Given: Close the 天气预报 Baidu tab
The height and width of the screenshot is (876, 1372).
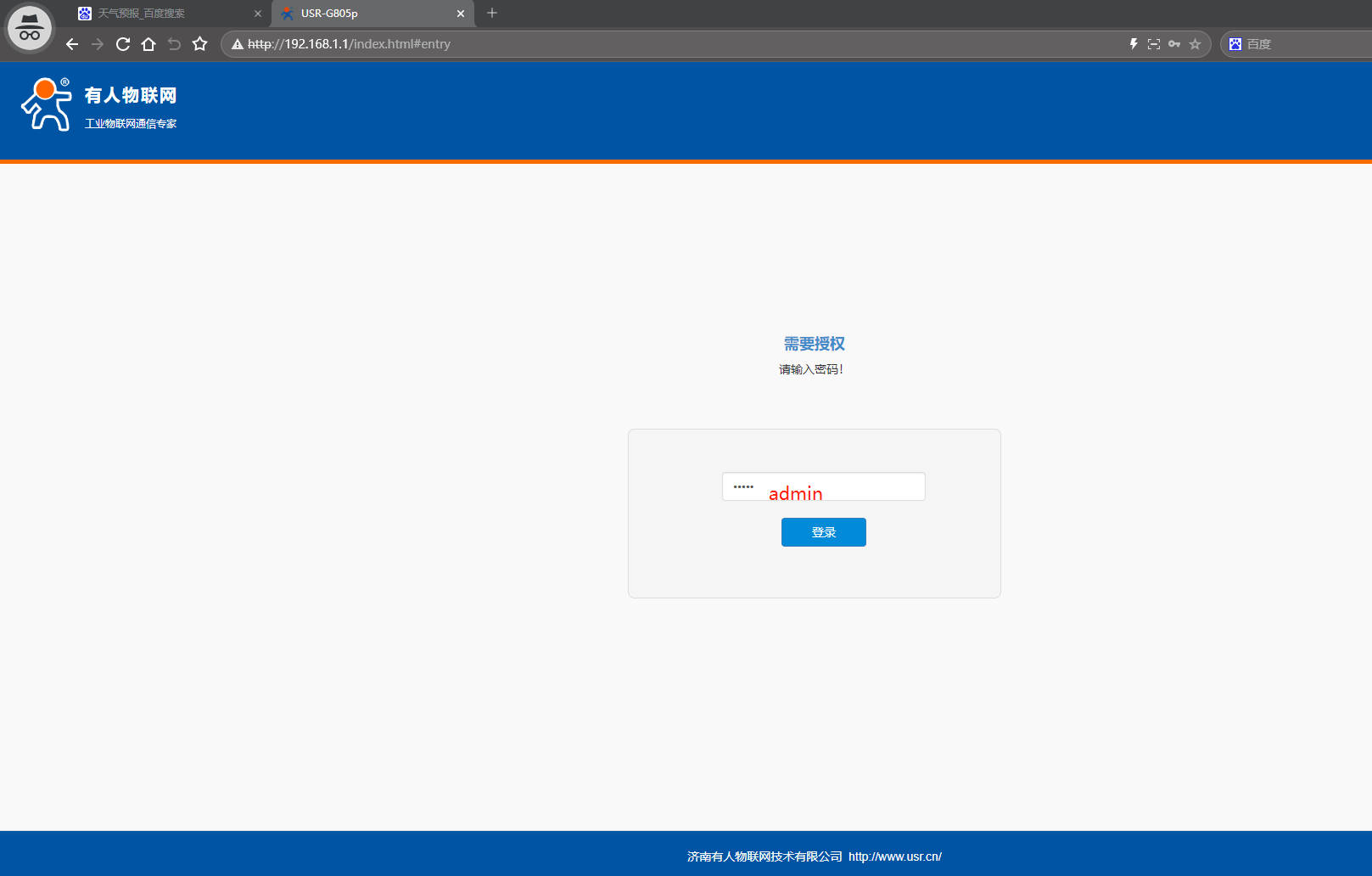Looking at the screenshot, I should pos(258,14).
